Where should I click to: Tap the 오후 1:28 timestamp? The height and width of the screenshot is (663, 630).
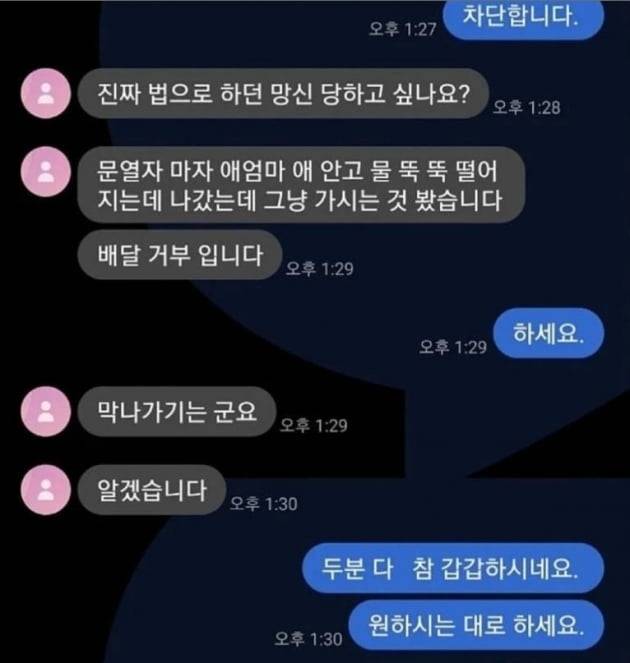point(526,107)
